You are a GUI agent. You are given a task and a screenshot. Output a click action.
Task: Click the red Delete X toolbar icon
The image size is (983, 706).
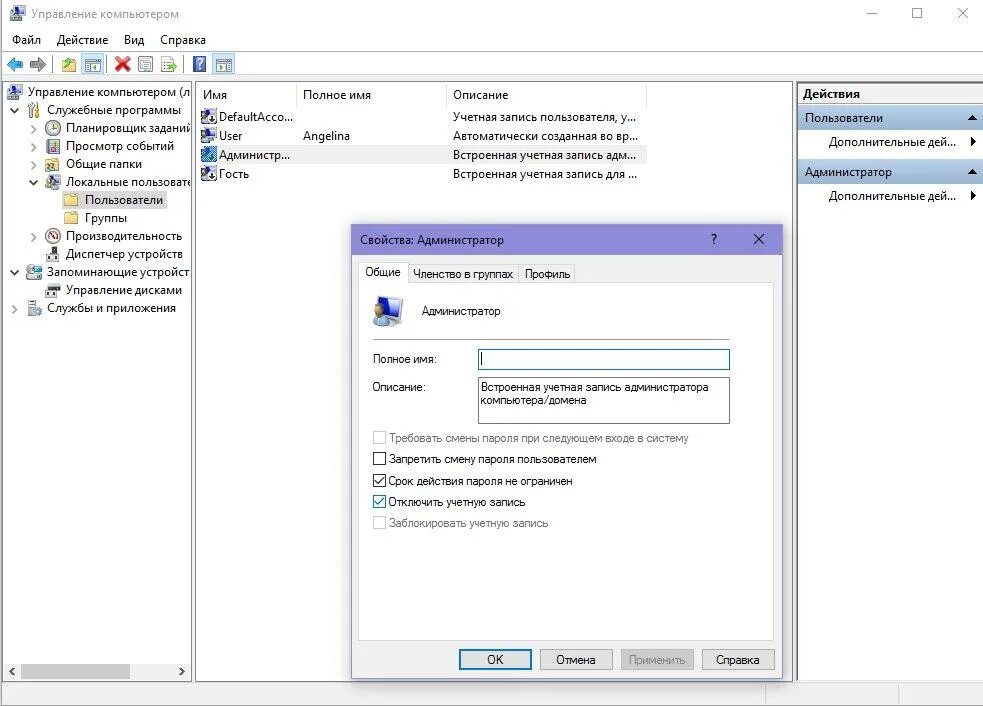(x=123, y=64)
